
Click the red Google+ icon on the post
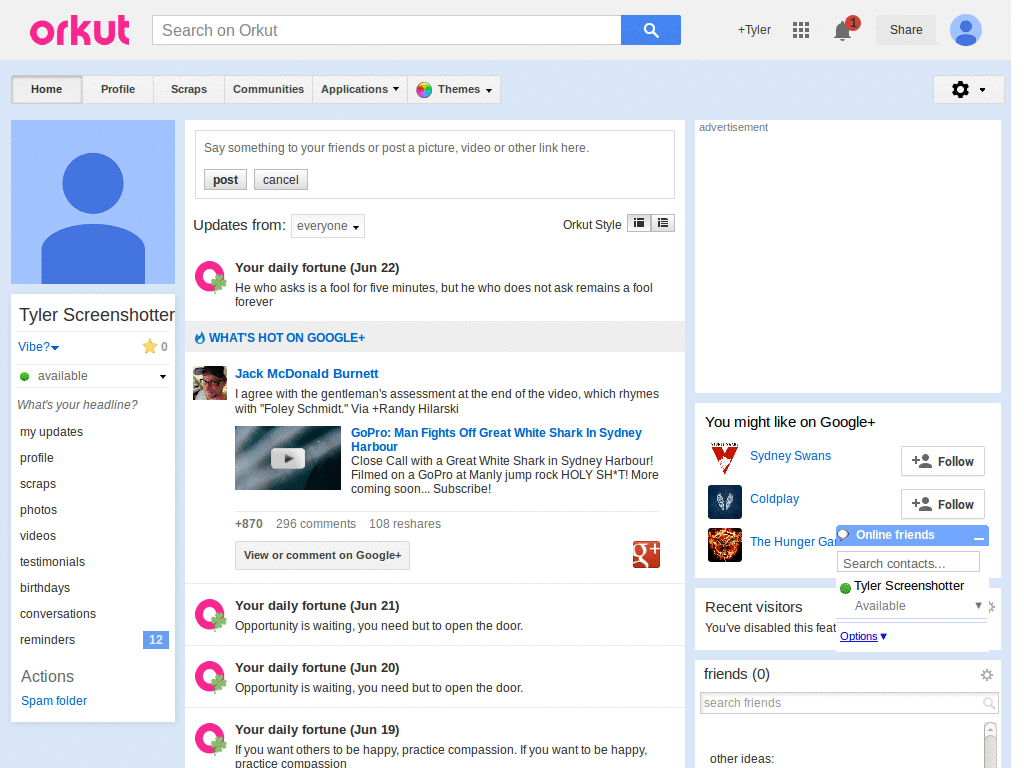point(646,554)
